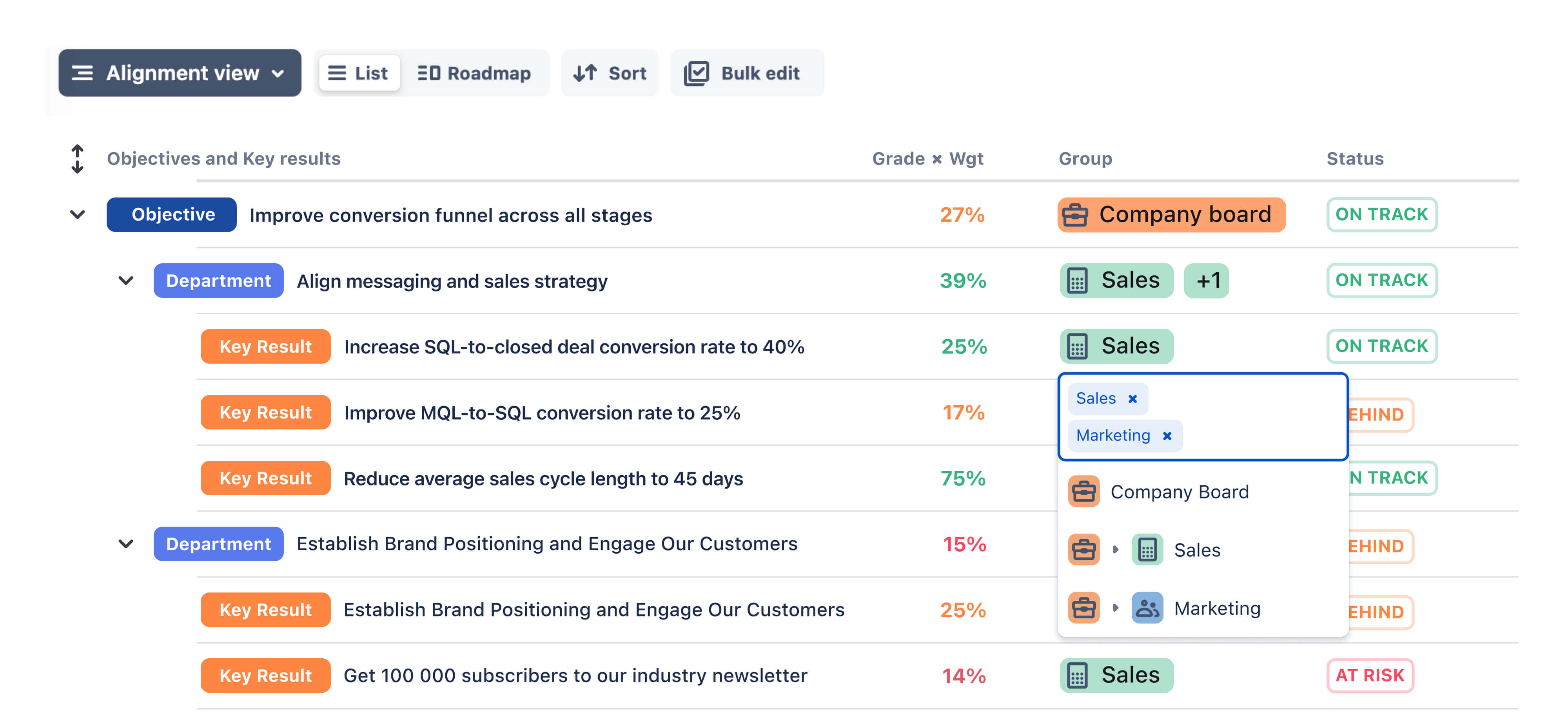
Task: Switch to the List view tab
Action: (x=359, y=73)
